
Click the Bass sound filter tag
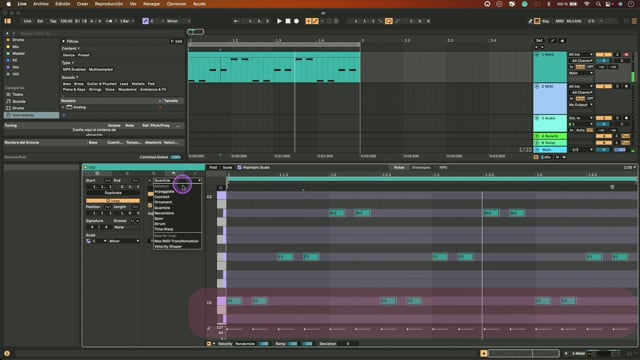pos(67,84)
